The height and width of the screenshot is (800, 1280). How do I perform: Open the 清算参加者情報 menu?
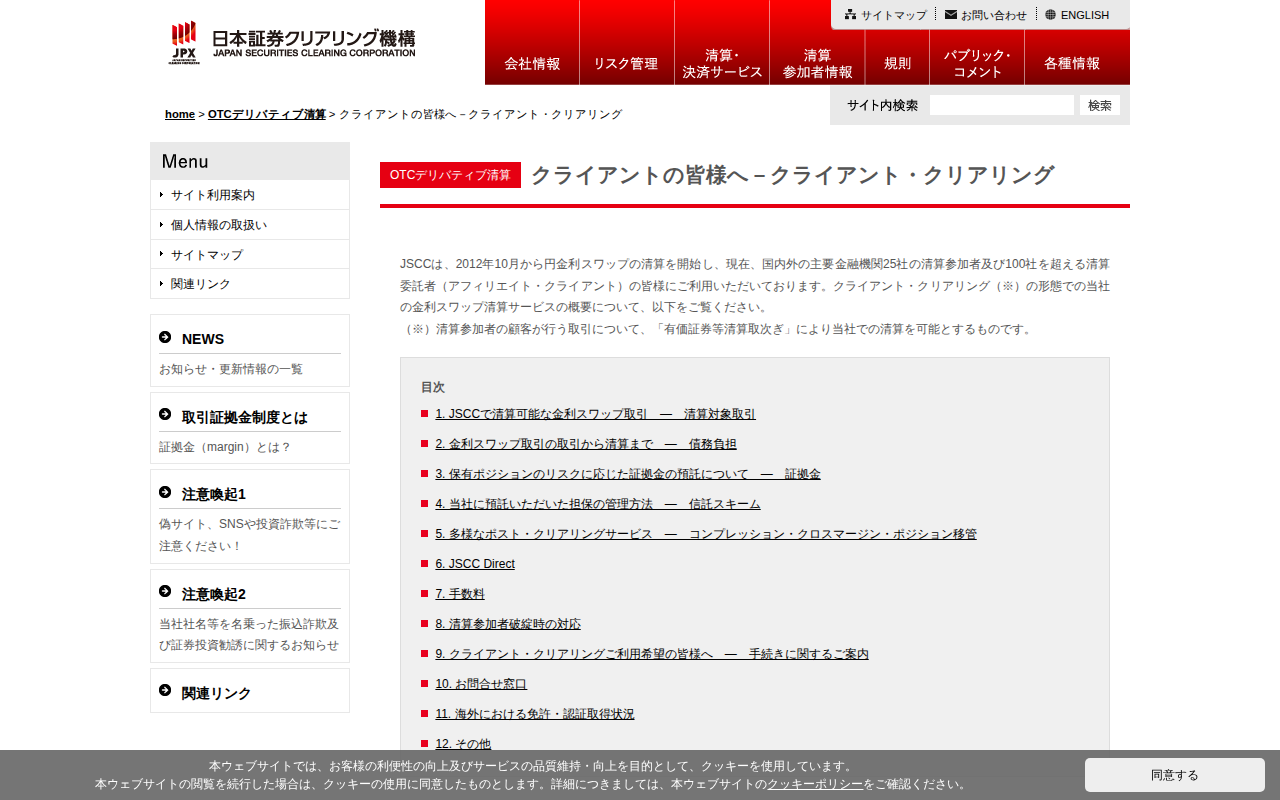coord(817,57)
